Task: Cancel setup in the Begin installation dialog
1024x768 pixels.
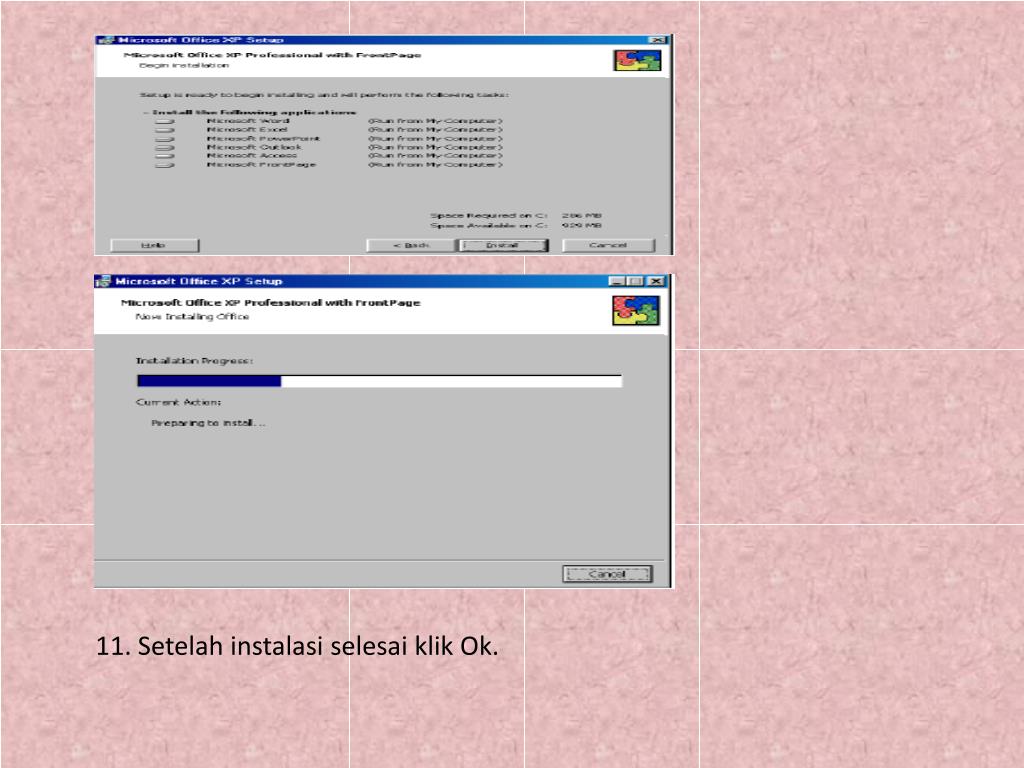Action: [x=608, y=246]
